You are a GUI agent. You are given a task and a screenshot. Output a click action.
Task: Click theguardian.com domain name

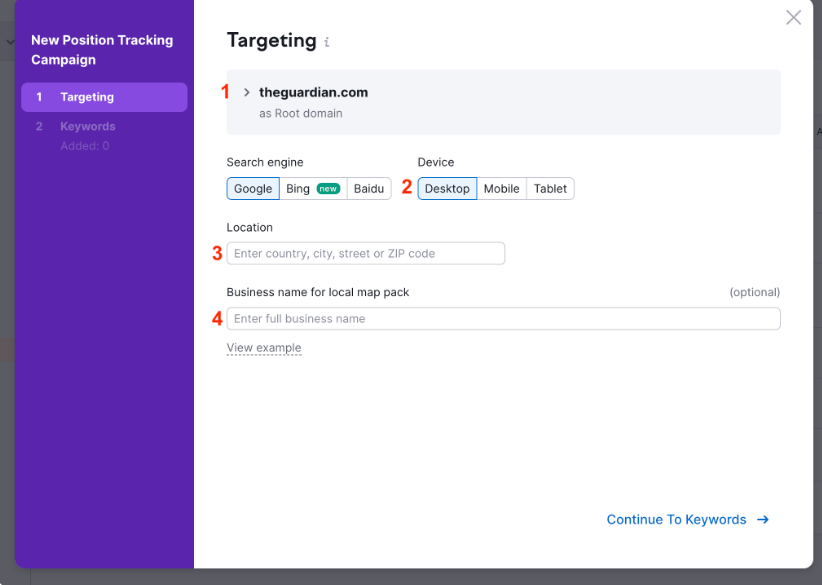pyautogui.click(x=313, y=92)
